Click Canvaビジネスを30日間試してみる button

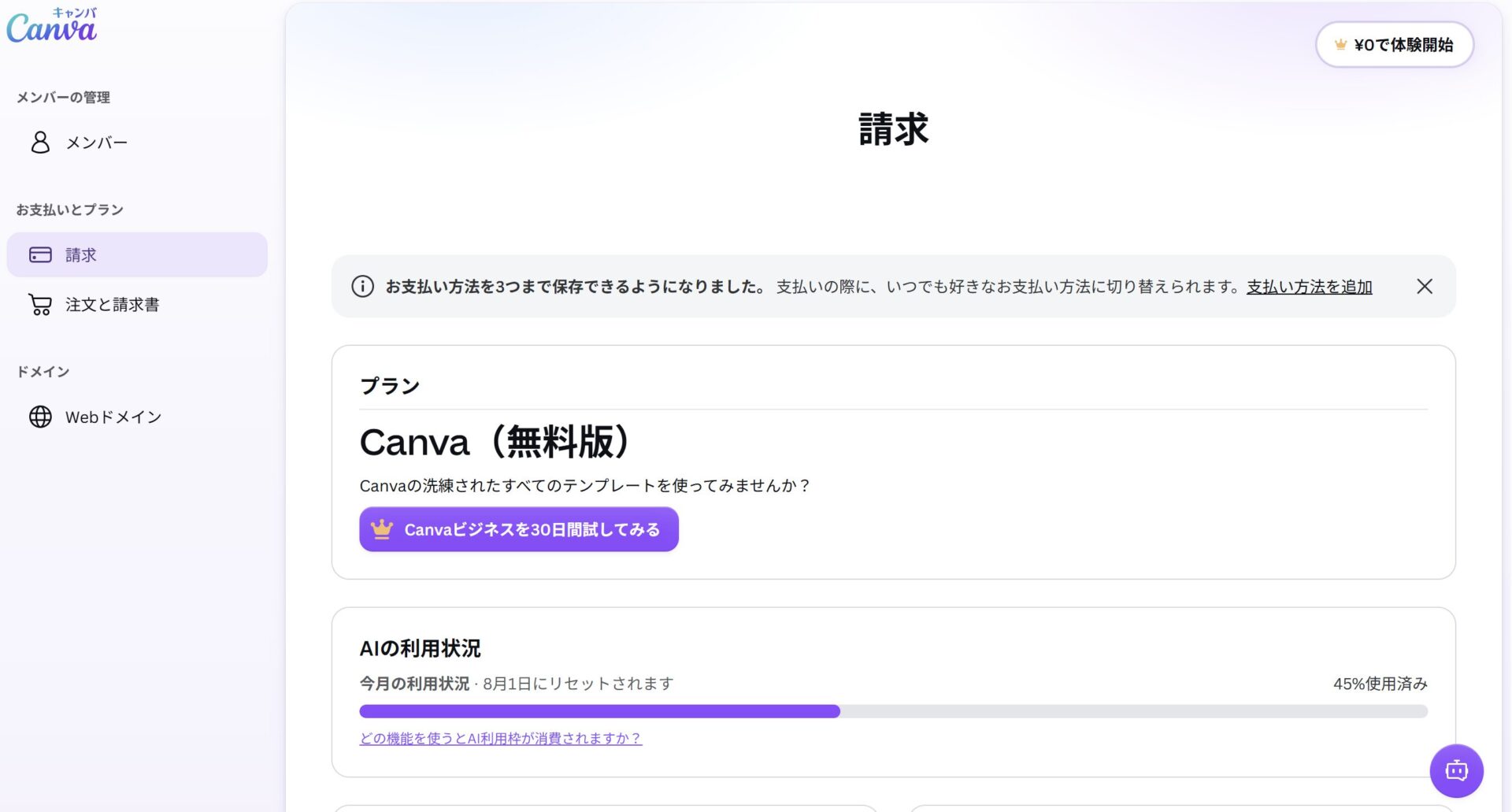[519, 529]
